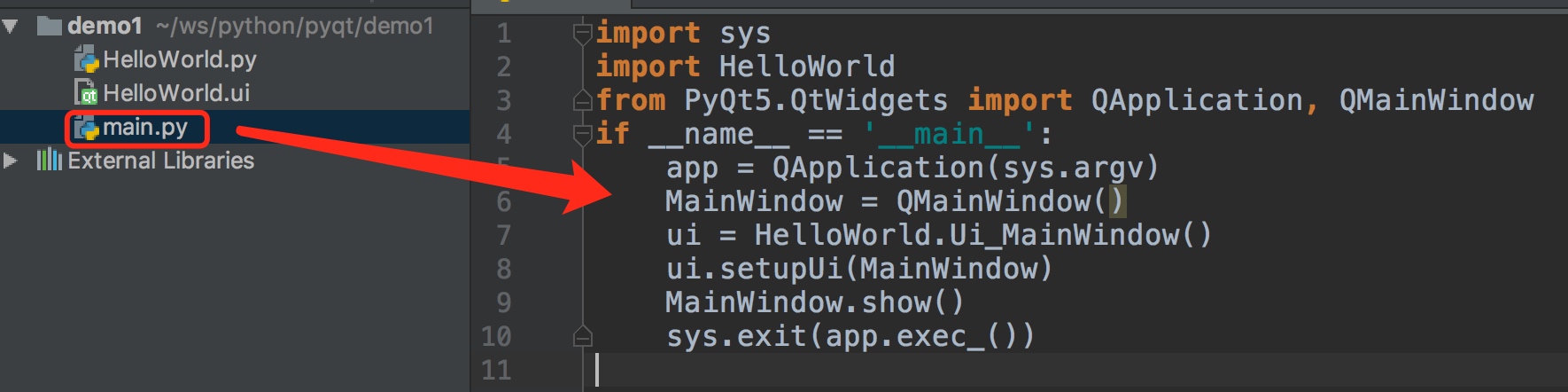Click the demo1 folder icon
This screenshot has width=1568, height=392.
(x=50, y=26)
